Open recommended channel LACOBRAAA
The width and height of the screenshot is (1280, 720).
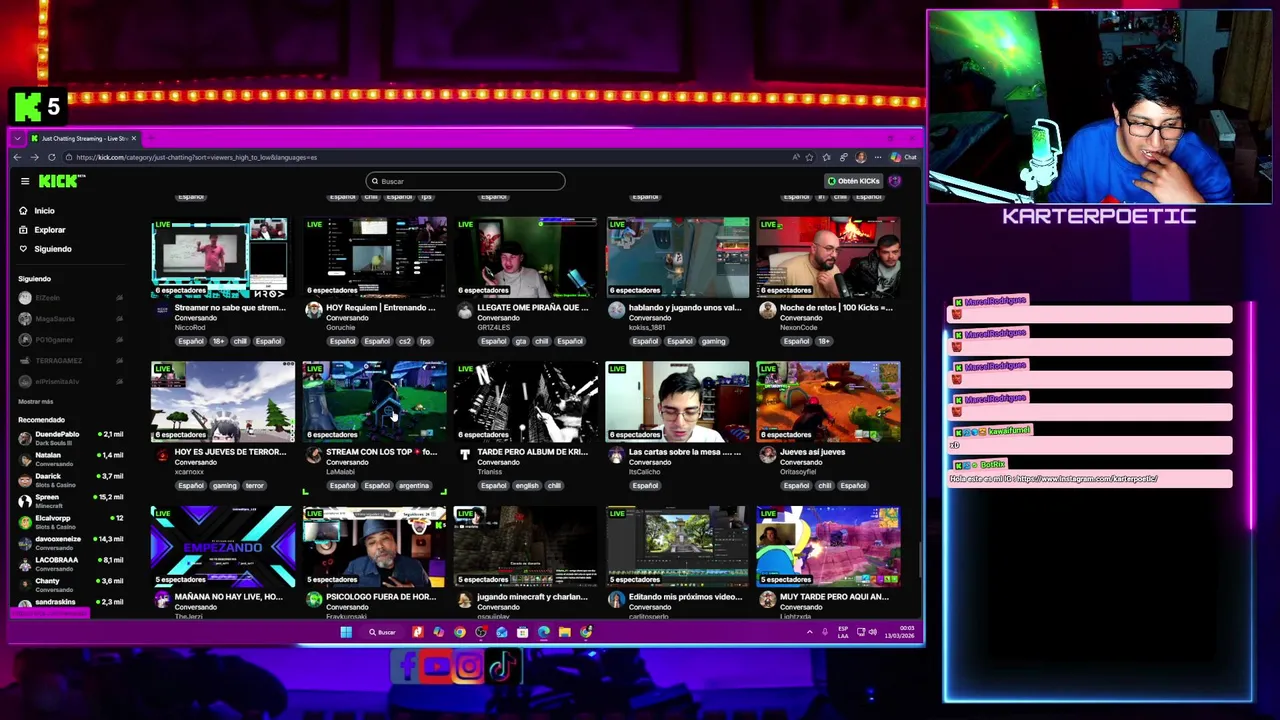pyautogui.click(x=70, y=563)
